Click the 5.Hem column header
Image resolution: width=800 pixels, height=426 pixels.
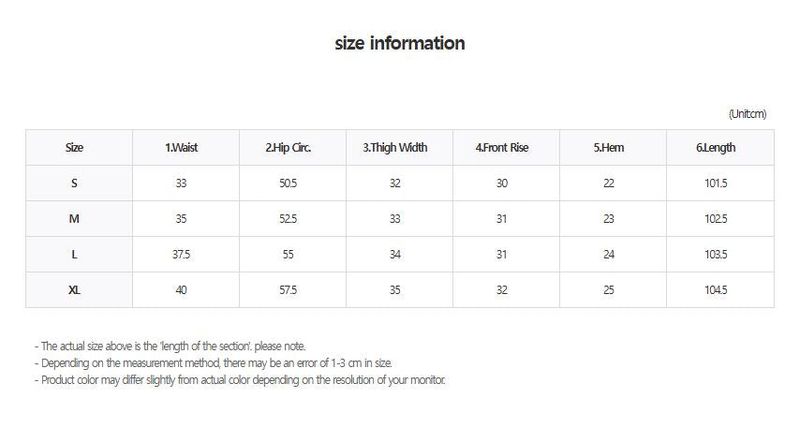click(x=609, y=147)
